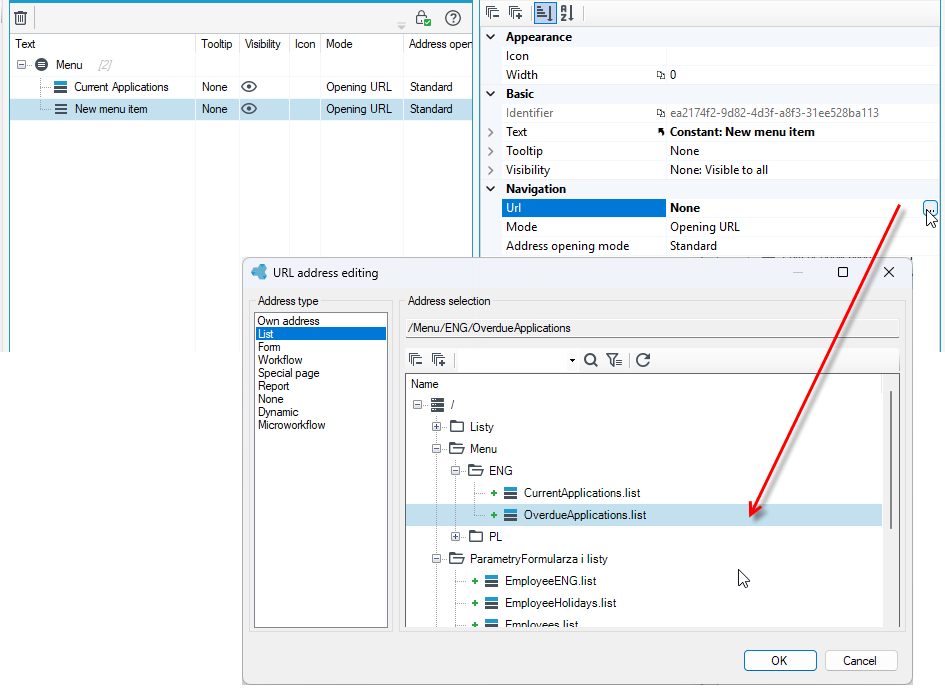Select Current Applications menu item row

pos(241,87)
